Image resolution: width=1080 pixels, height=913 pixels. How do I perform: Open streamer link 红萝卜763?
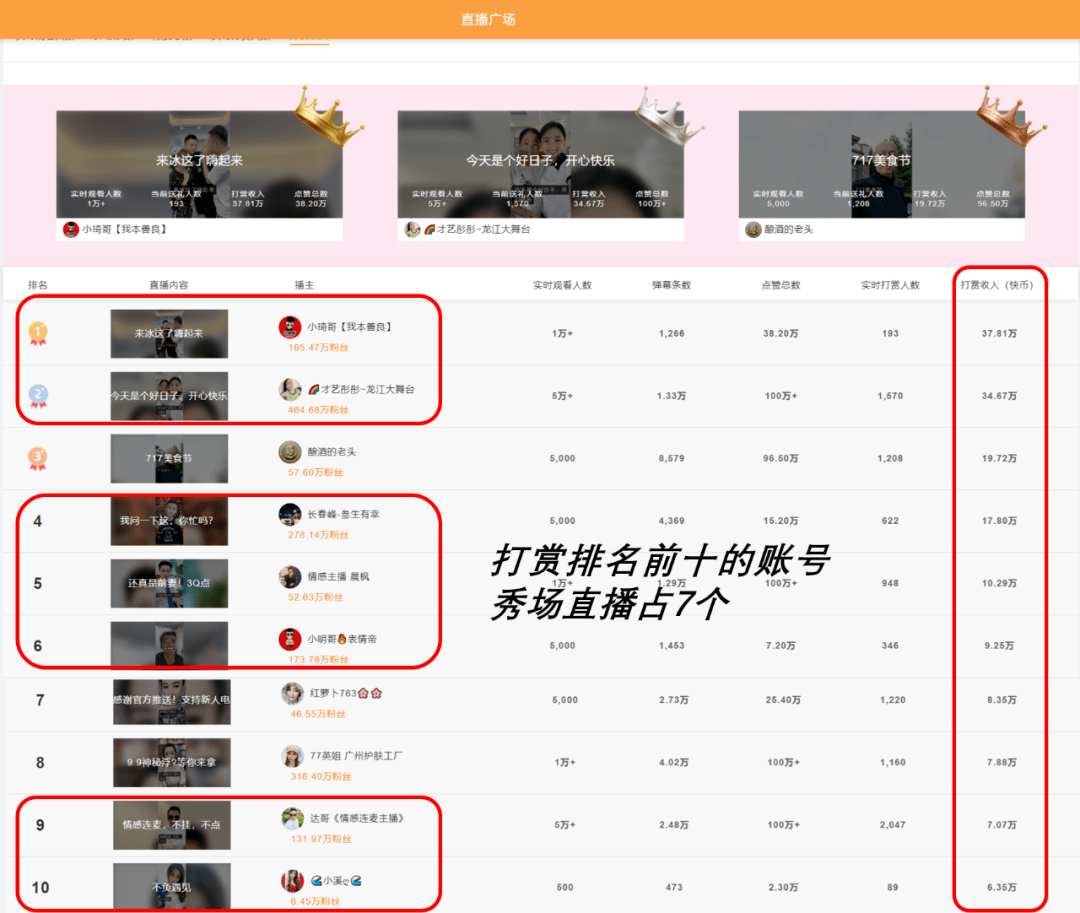click(346, 693)
